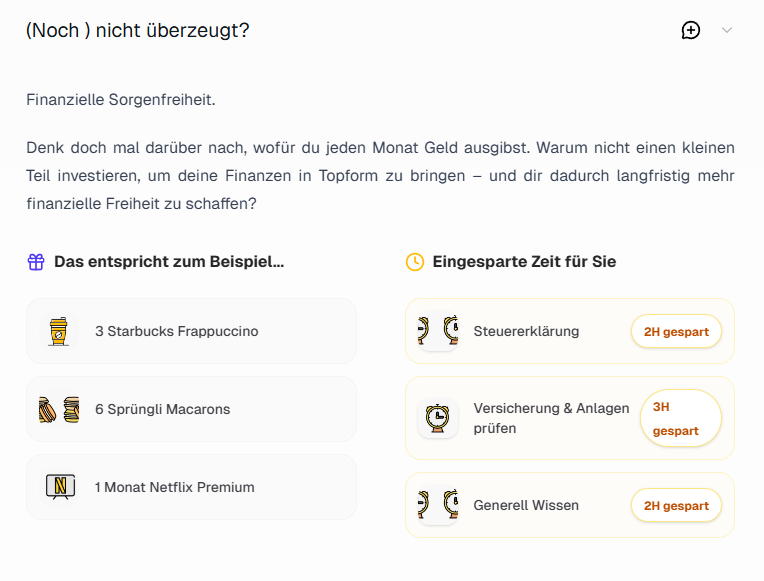Click the 'Das entspricht zum Beispiel...' heading
This screenshot has height=581, width=764.
pyautogui.click(x=169, y=262)
